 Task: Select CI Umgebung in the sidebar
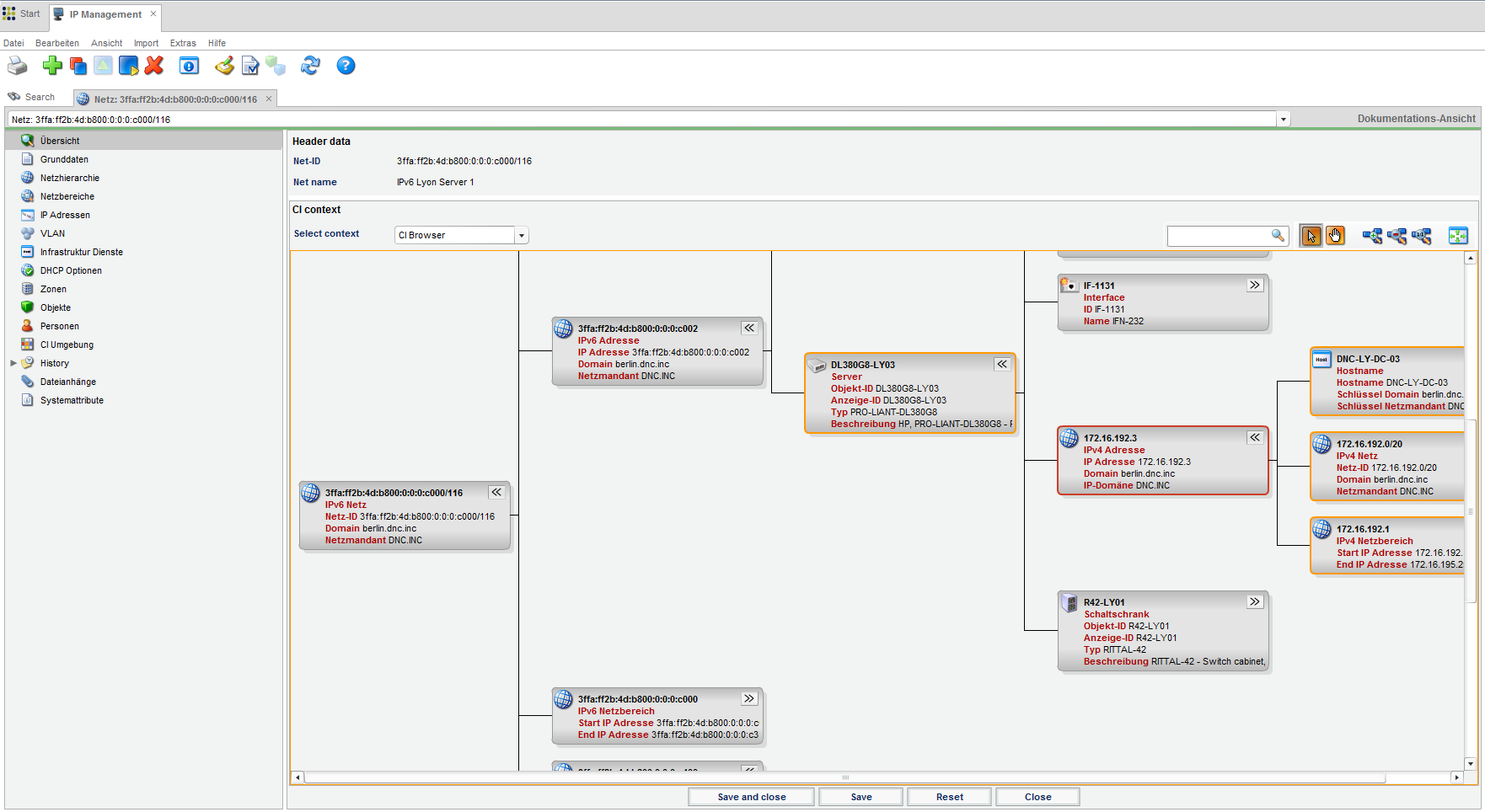[x=143, y=345]
